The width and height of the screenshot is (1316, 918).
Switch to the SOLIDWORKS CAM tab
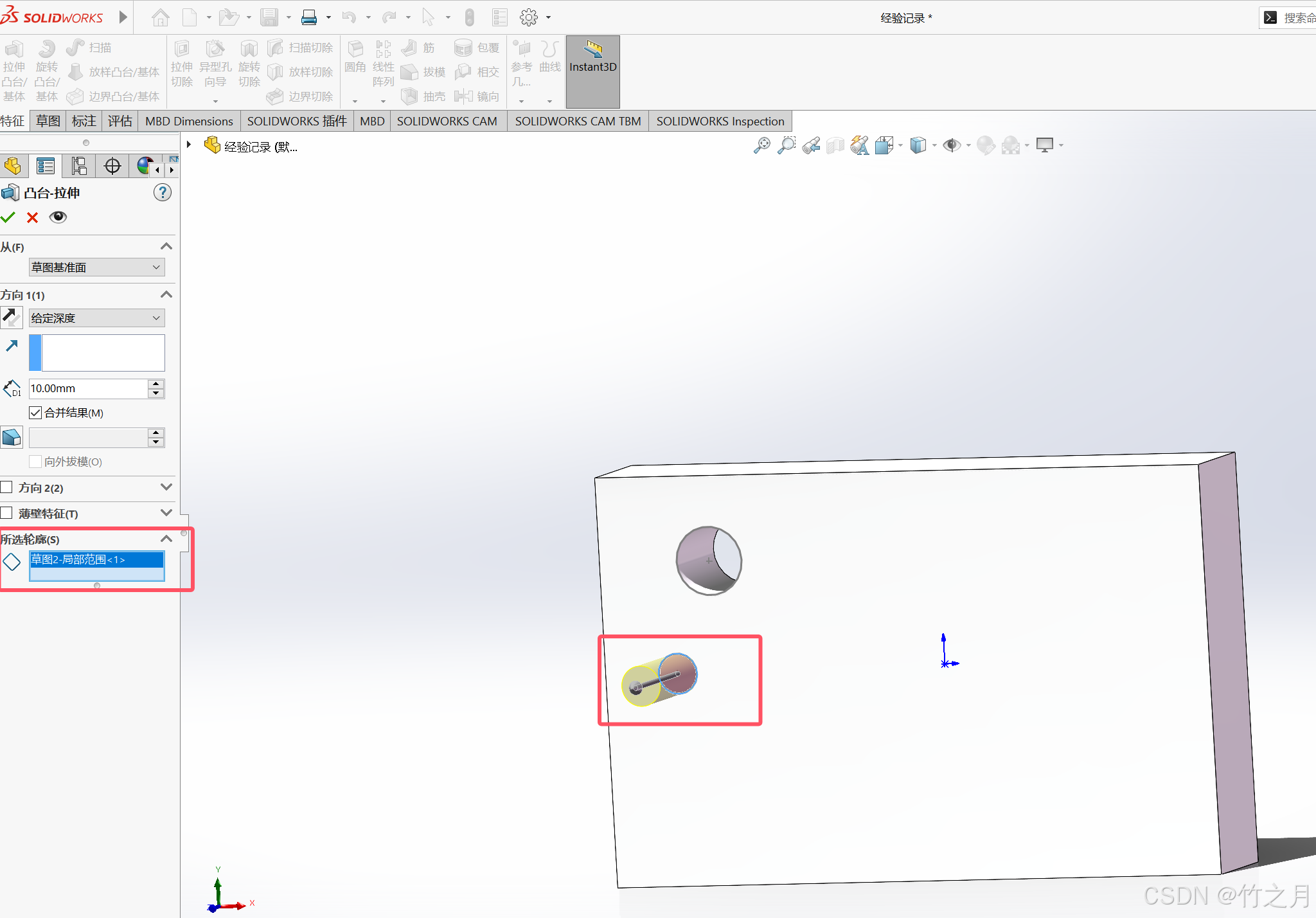[x=447, y=121]
